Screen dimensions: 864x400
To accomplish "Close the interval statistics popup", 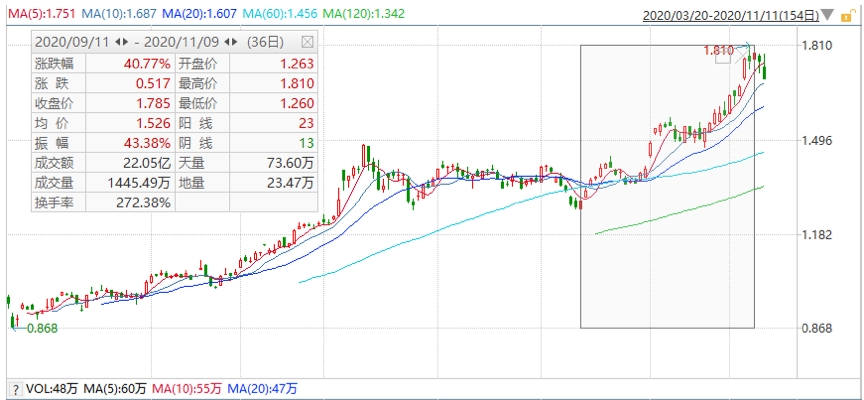I will click(x=307, y=42).
